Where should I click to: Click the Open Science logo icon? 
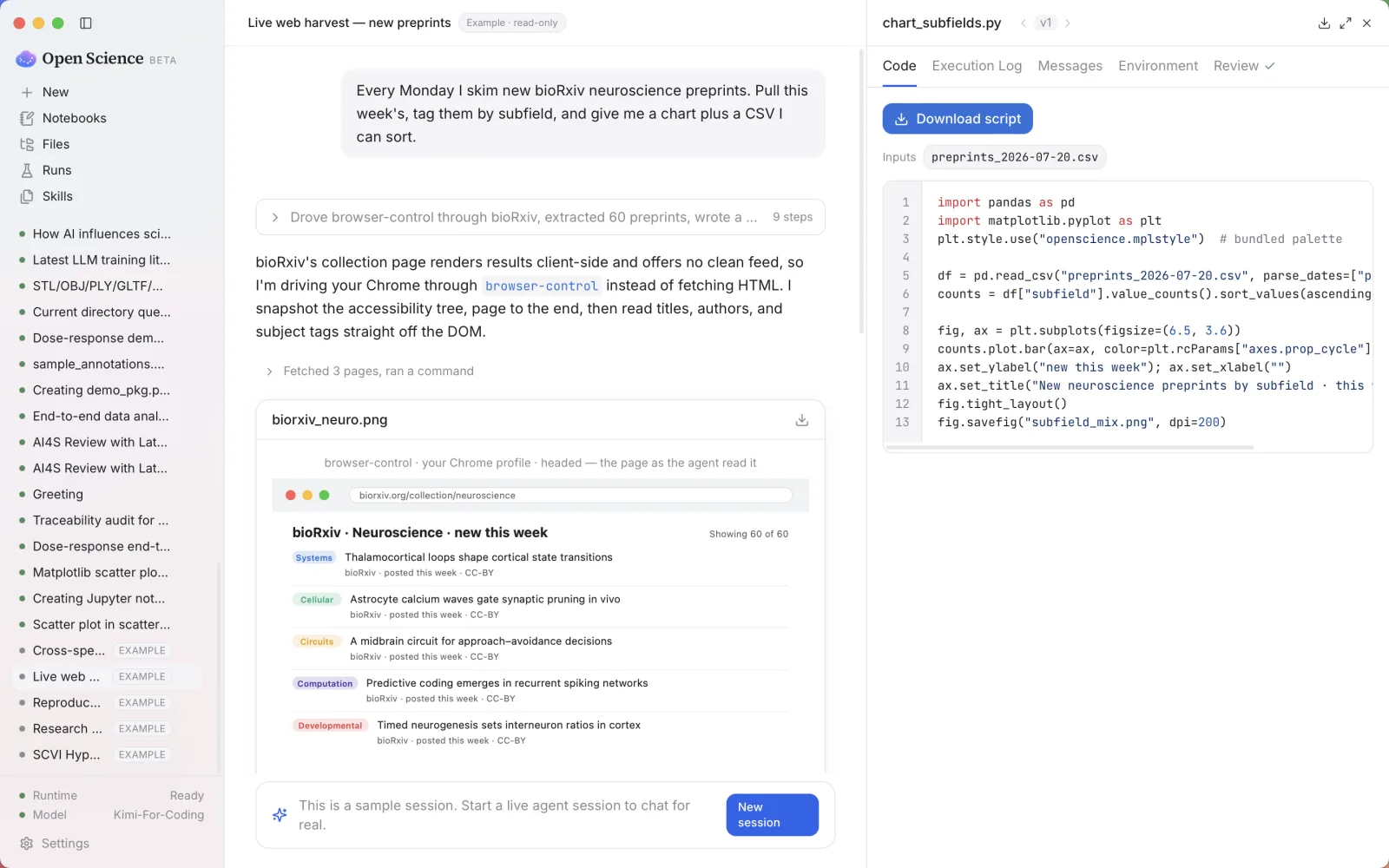pos(26,58)
